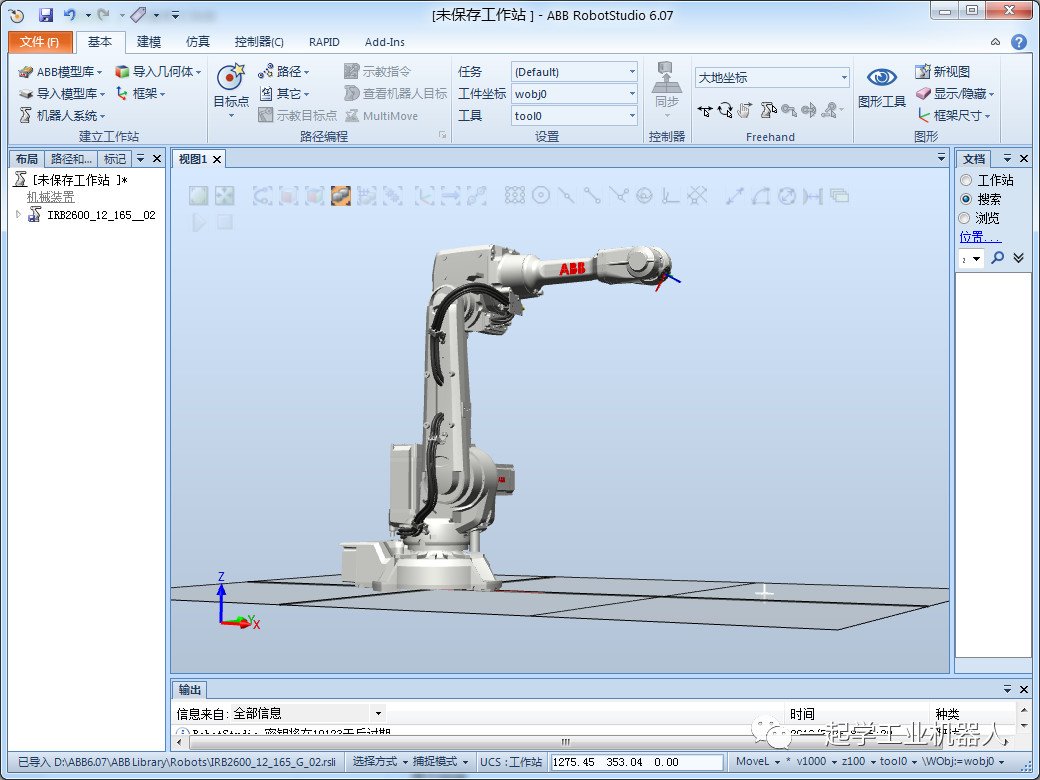Image resolution: width=1040 pixels, height=780 pixels.
Task: Open the 控制器(C) ribbon tab
Action: [x=259, y=42]
